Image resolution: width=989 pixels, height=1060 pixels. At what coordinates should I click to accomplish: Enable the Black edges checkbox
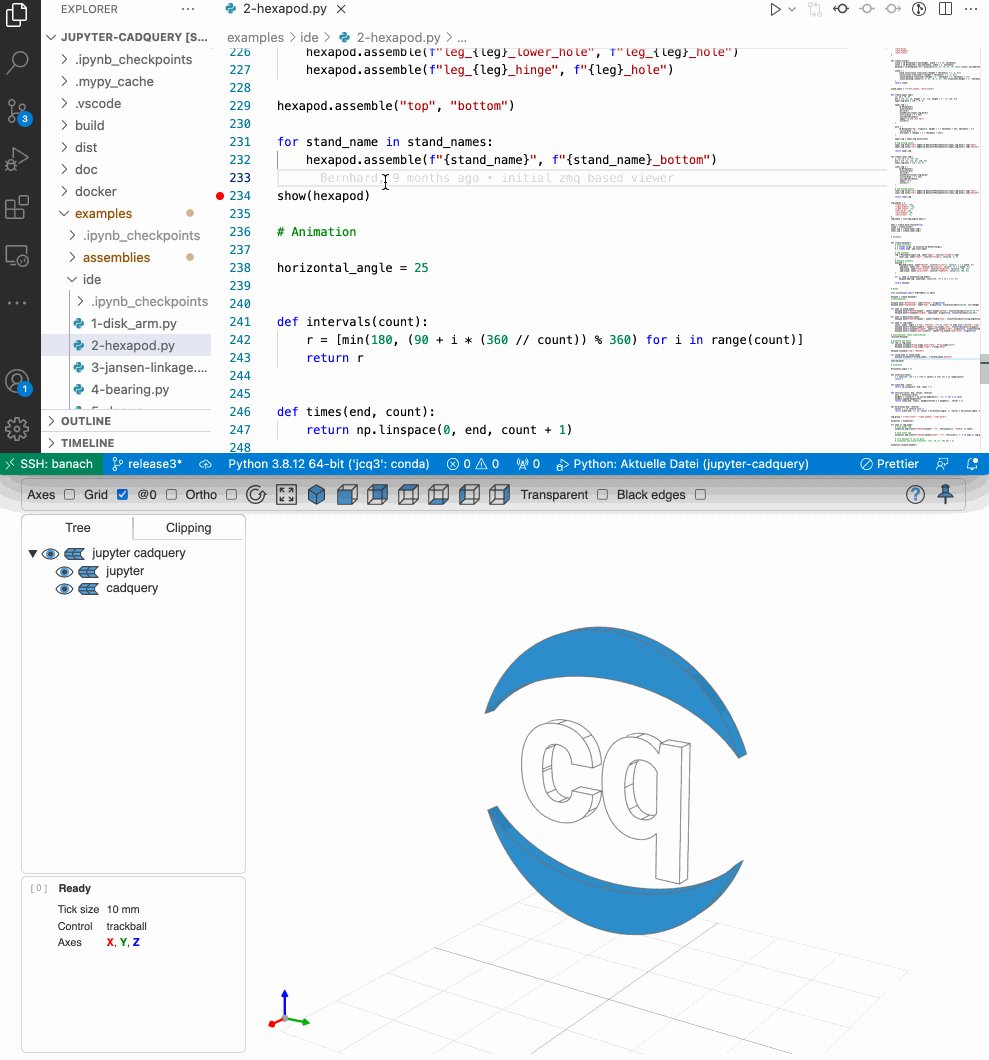tap(700, 495)
